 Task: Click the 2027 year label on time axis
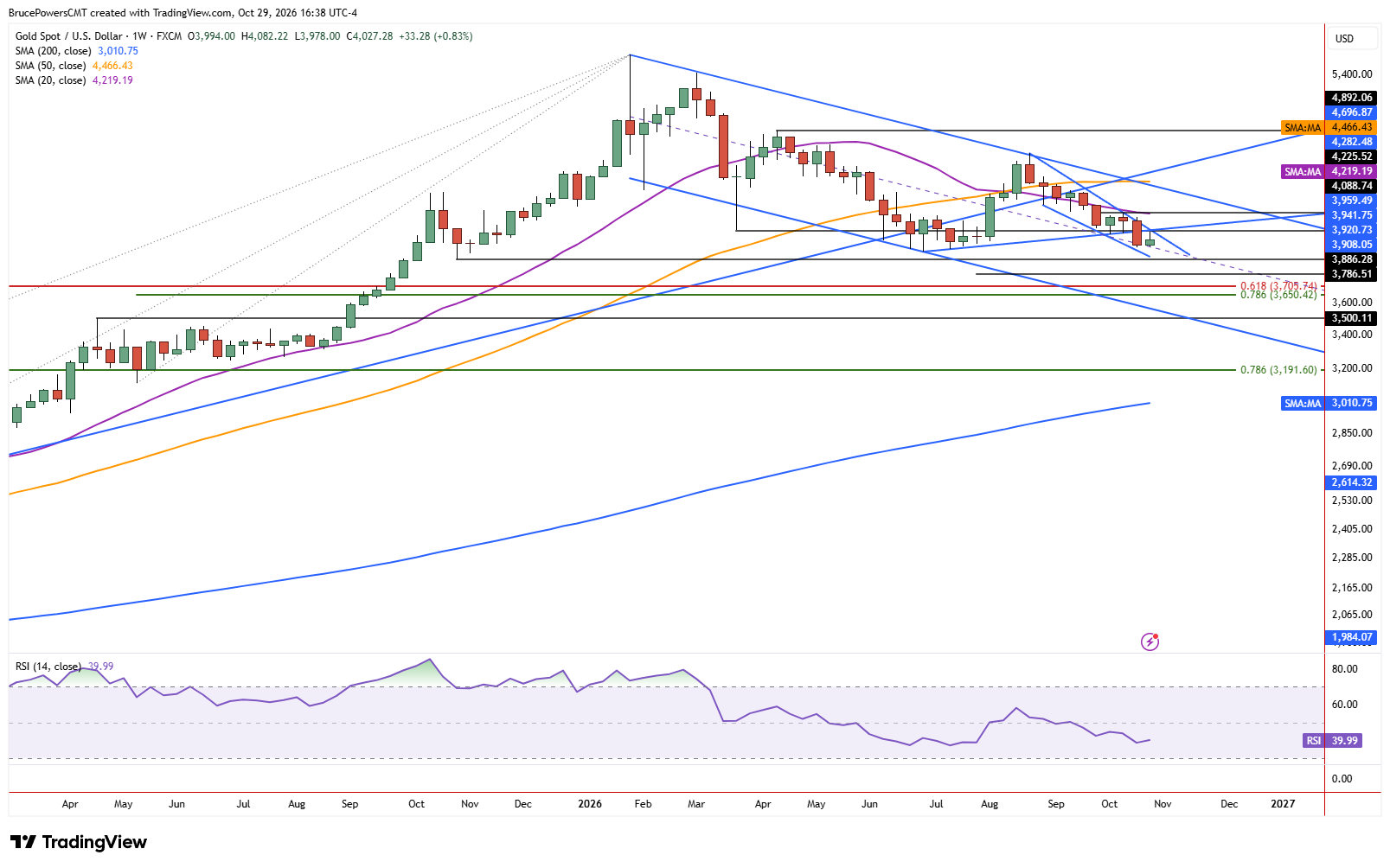tap(1283, 805)
